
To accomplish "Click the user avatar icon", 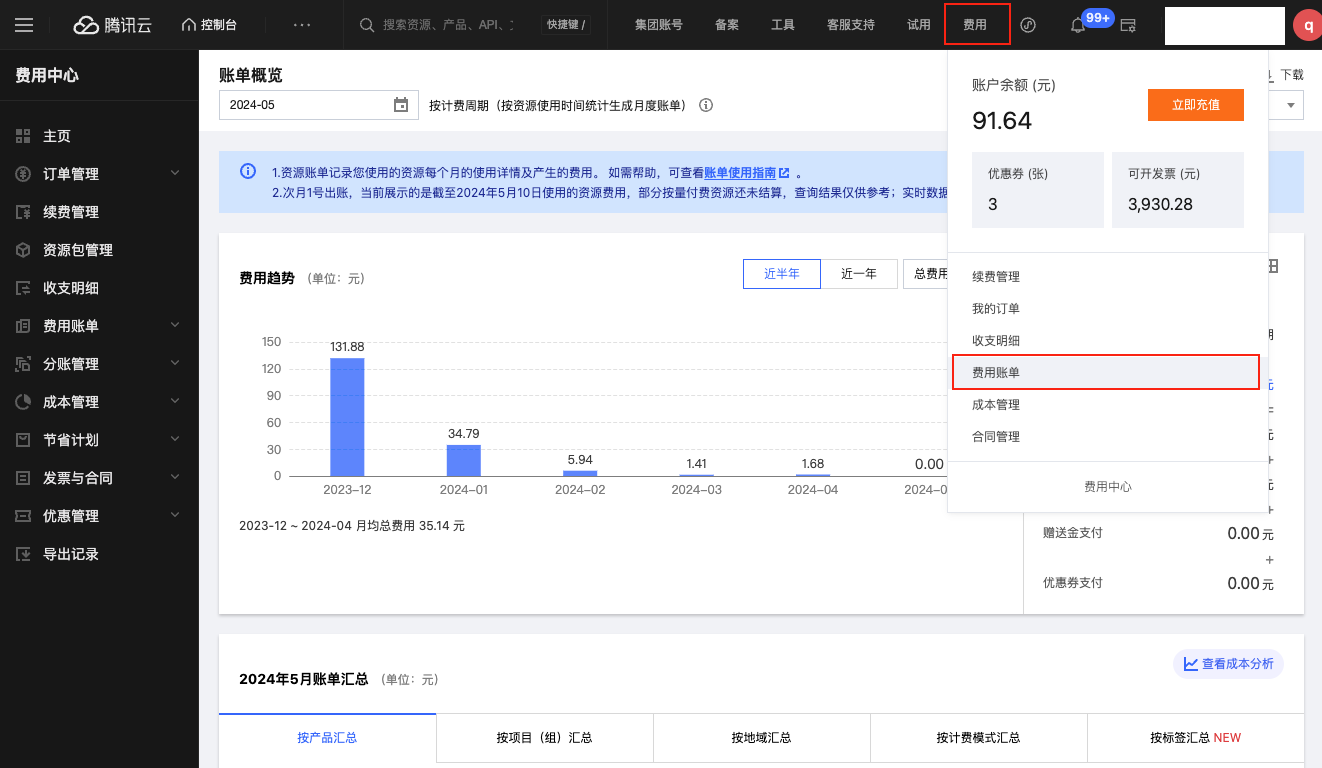I will (1307, 25).
